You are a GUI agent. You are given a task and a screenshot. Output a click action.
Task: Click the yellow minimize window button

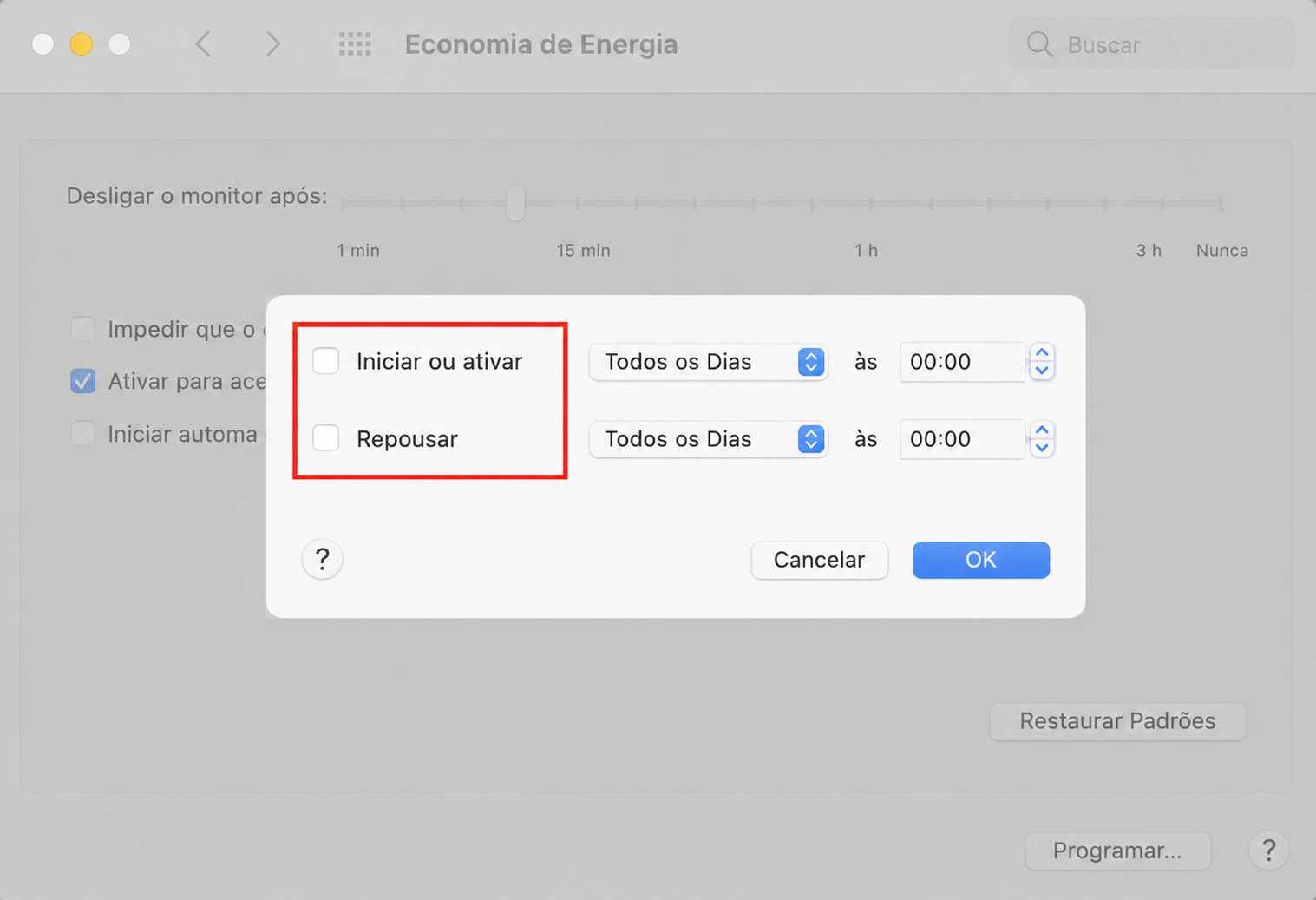[82, 43]
